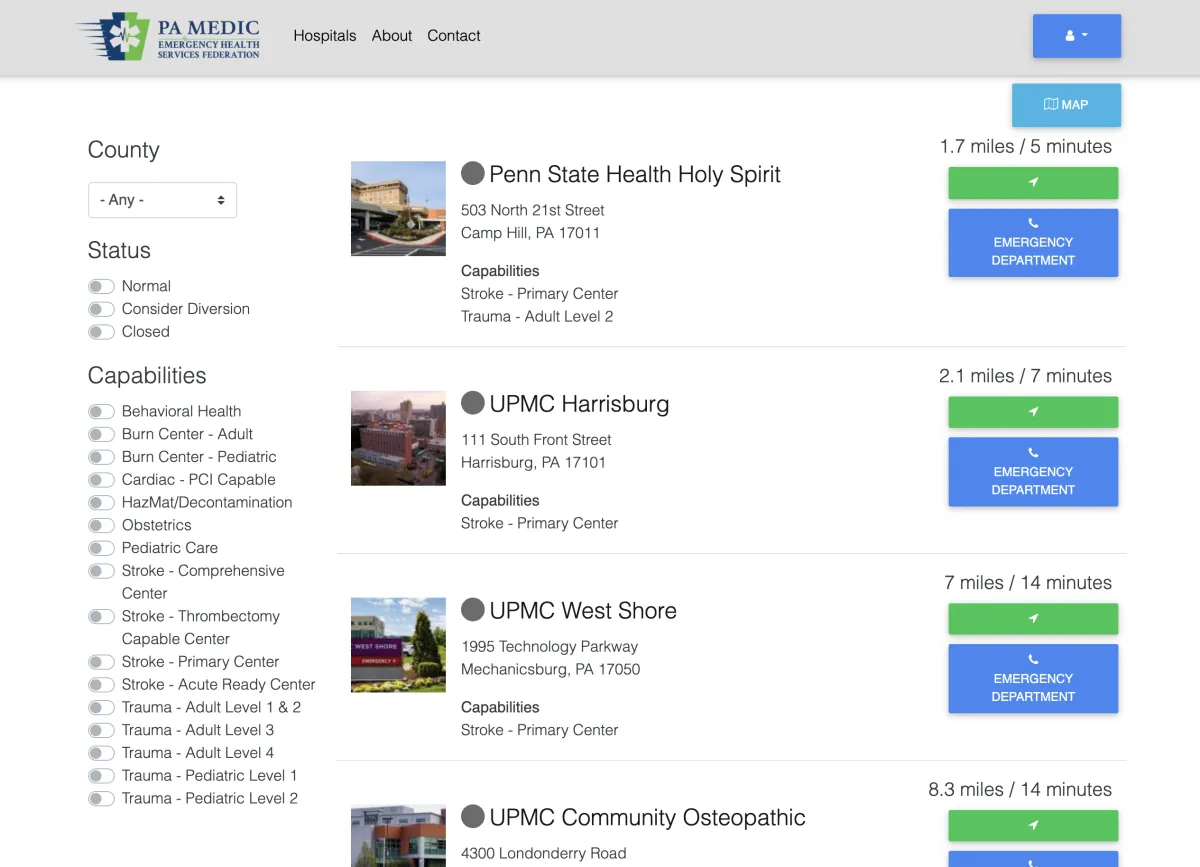Enable the Obstetrics filter
This screenshot has height=867, width=1200.
click(101, 526)
